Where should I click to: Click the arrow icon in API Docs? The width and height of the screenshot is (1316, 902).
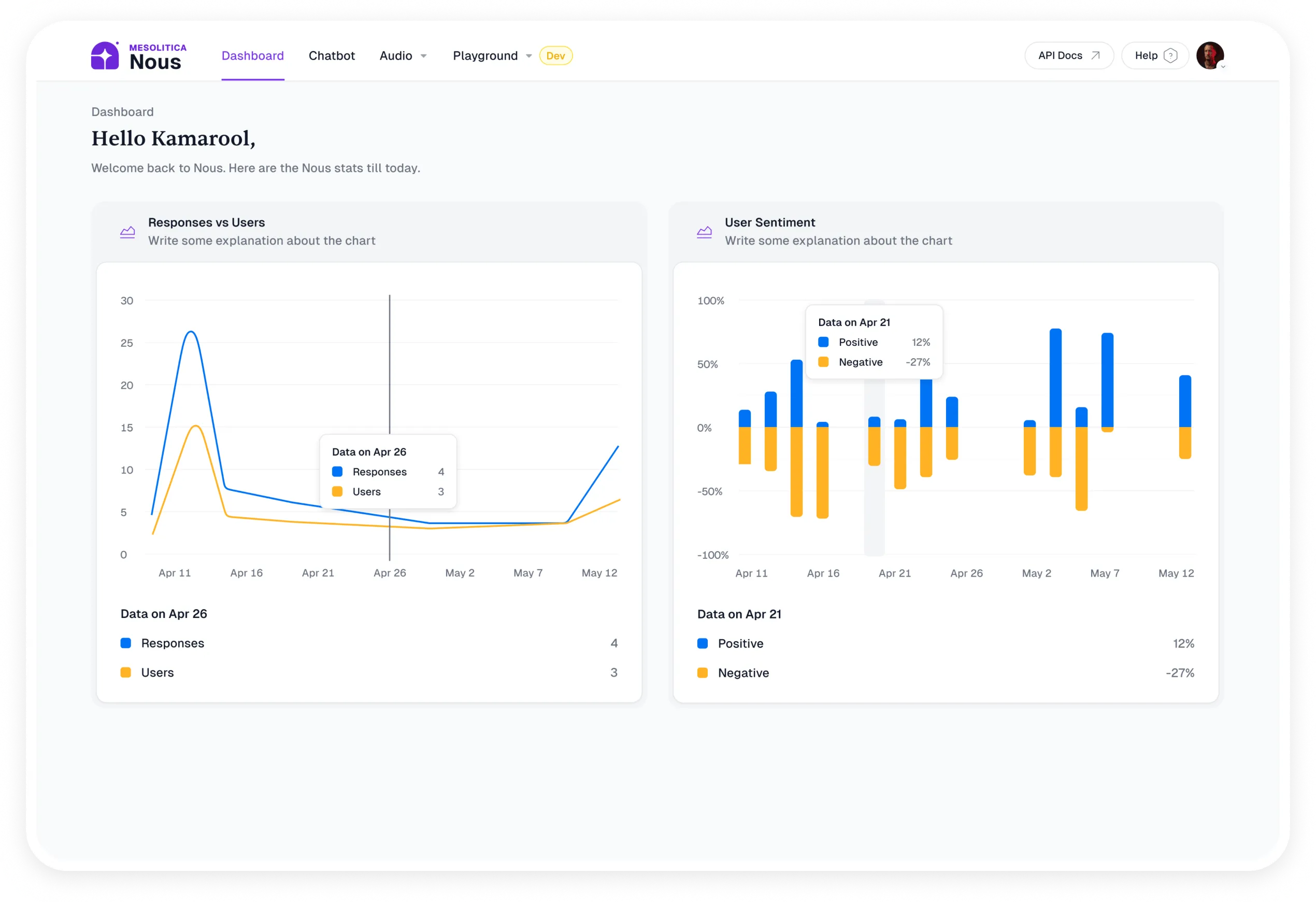pos(1095,55)
